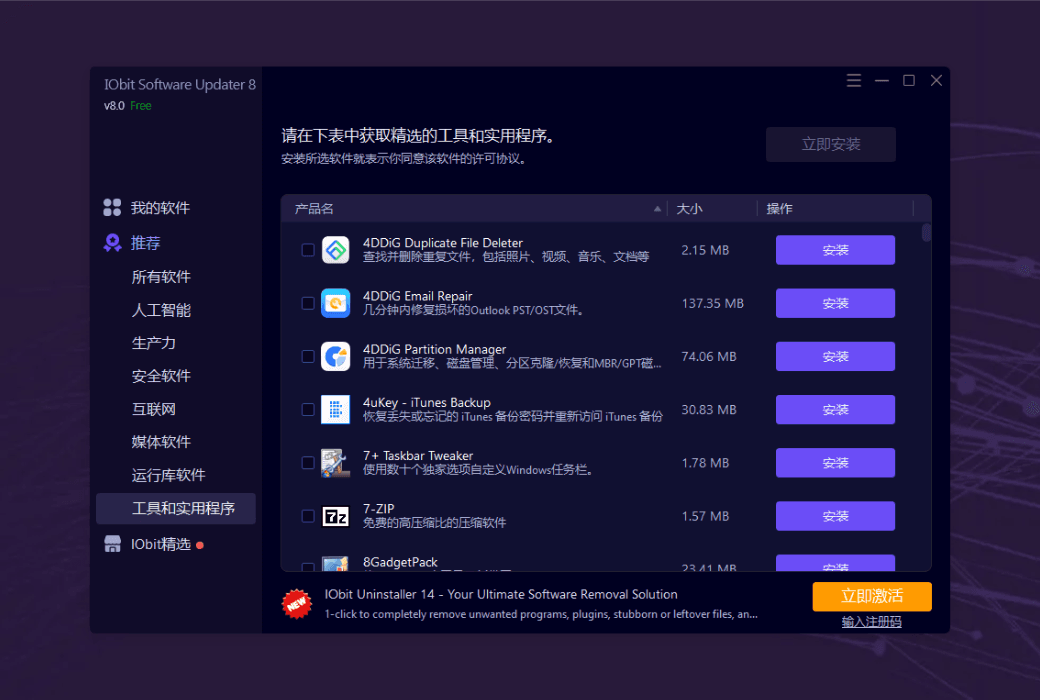Open the hamburger menu icon

pos(854,80)
